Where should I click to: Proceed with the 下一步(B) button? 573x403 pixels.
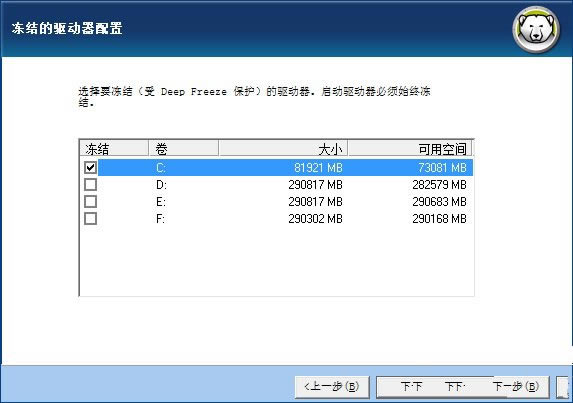[x=463, y=387]
